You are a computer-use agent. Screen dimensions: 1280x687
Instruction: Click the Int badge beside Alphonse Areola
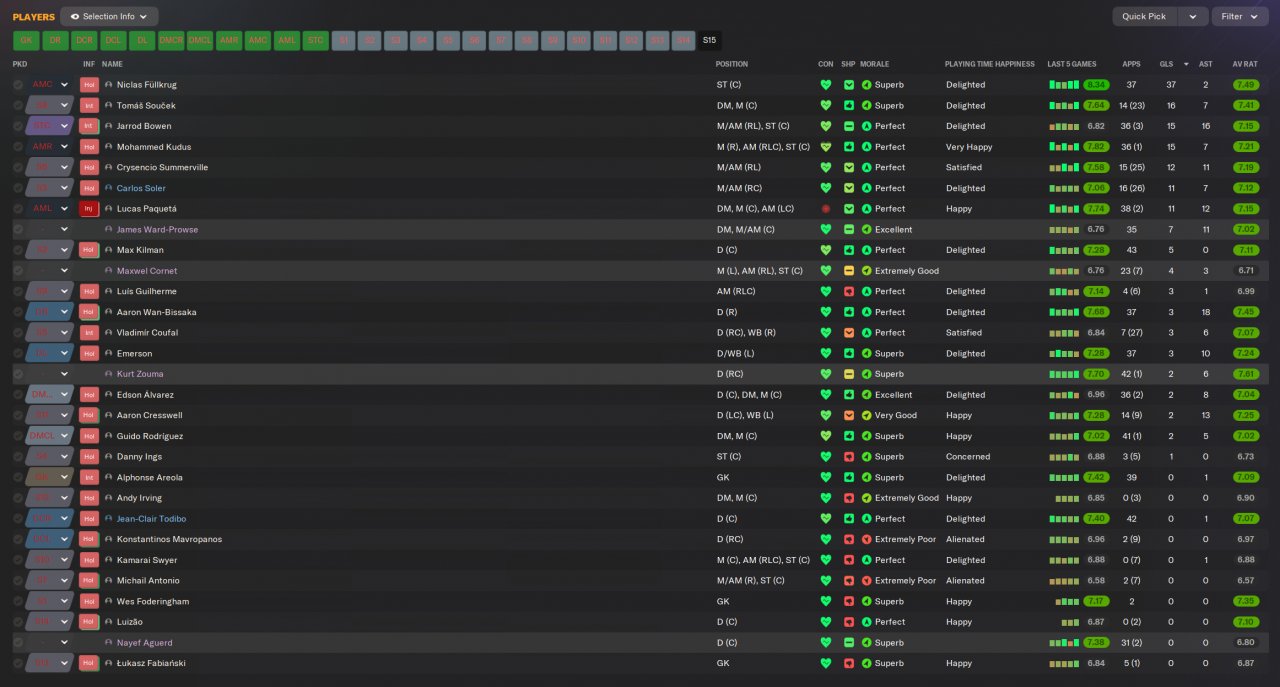pyautogui.click(x=89, y=477)
